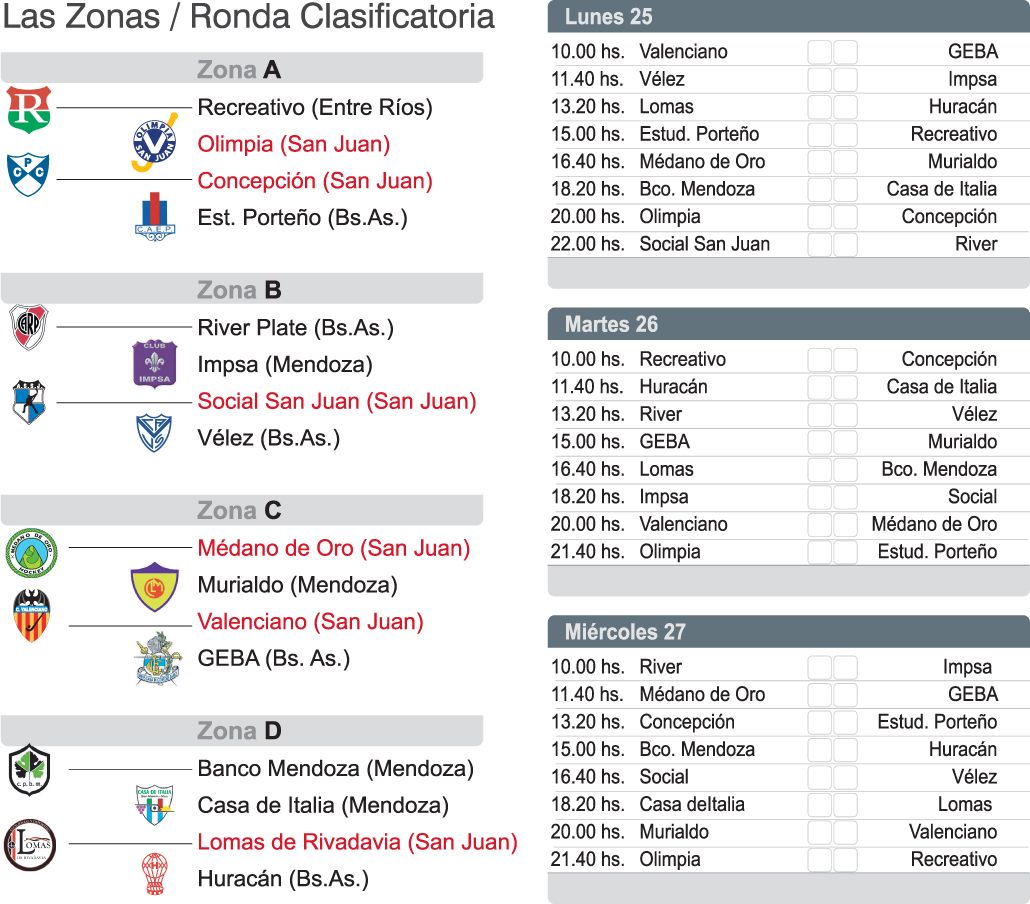
Task: Click the River Plate club crest
Action: [x=29, y=327]
